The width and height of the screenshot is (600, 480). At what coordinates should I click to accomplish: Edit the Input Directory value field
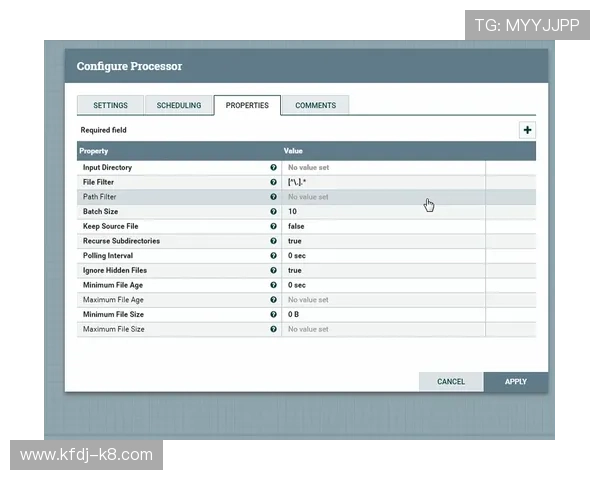pyautogui.click(x=383, y=168)
